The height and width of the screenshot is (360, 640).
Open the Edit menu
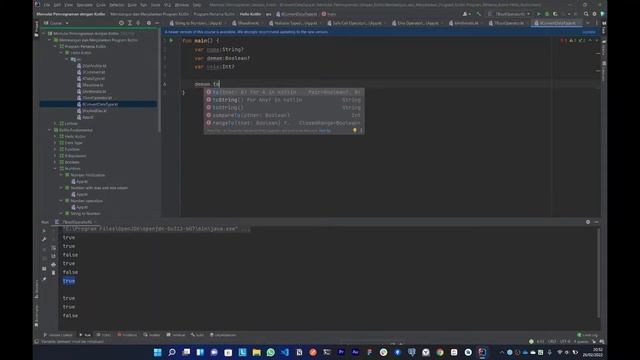(x=57, y=5)
